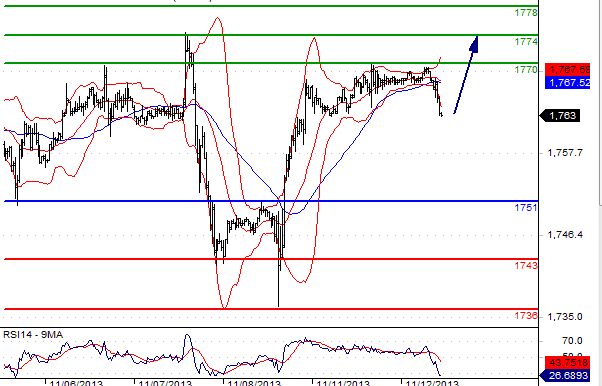Click the blue 1751 pivot level label
This screenshot has height=386, width=602.
pyautogui.click(x=526, y=208)
